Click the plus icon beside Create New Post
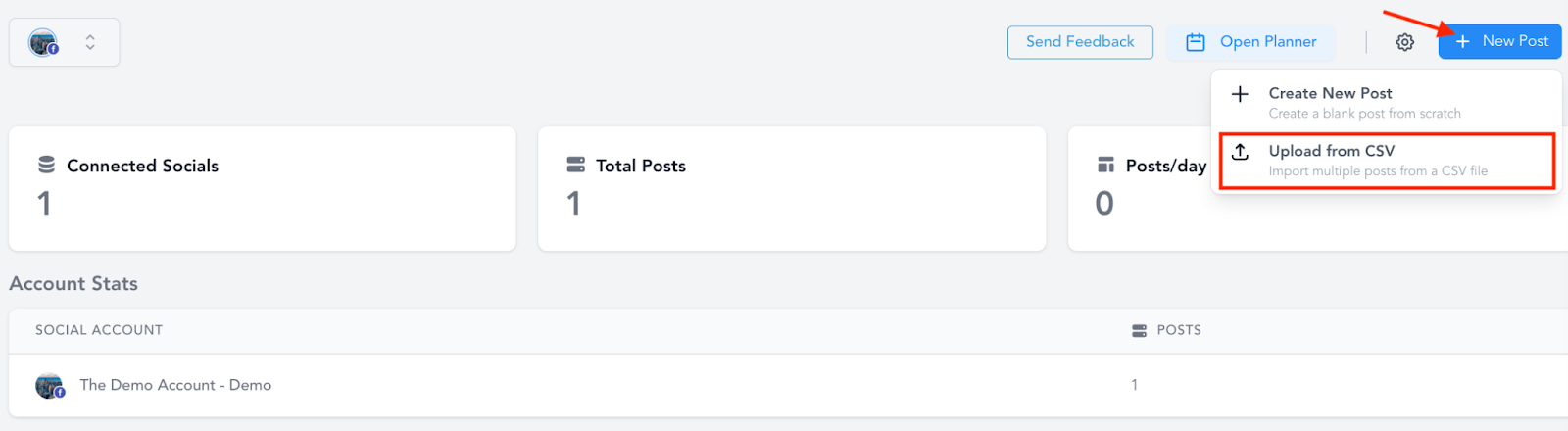The width and height of the screenshot is (1568, 431). pos(1240,94)
